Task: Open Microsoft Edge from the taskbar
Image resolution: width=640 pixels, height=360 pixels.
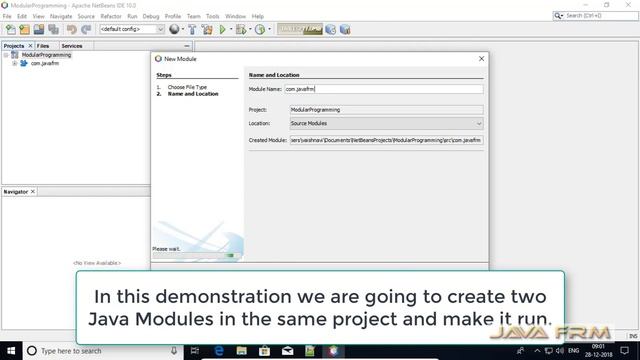Action: pyautogui.click(x=219, y=351)
